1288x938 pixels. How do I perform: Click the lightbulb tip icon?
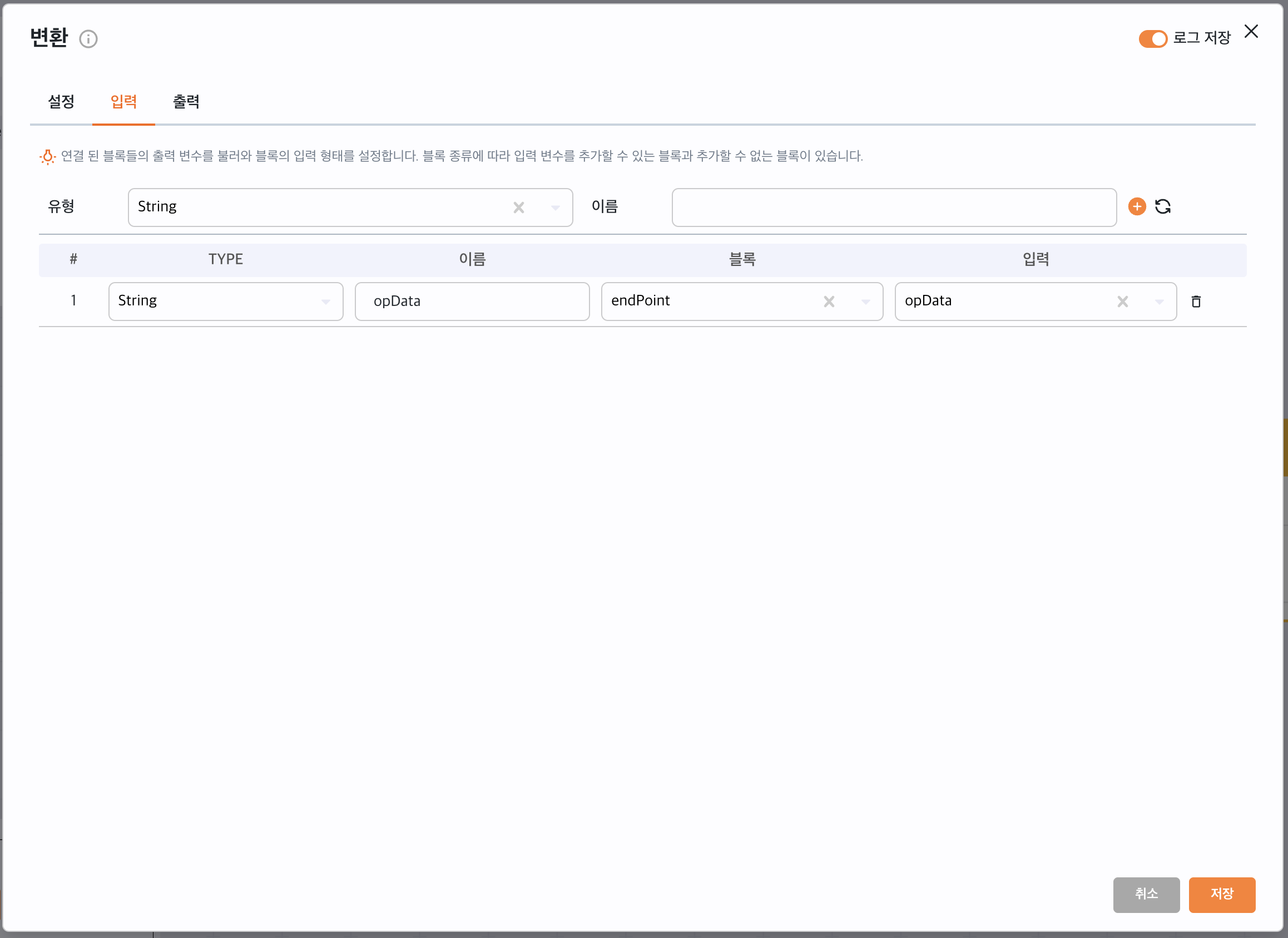point(48,156)
